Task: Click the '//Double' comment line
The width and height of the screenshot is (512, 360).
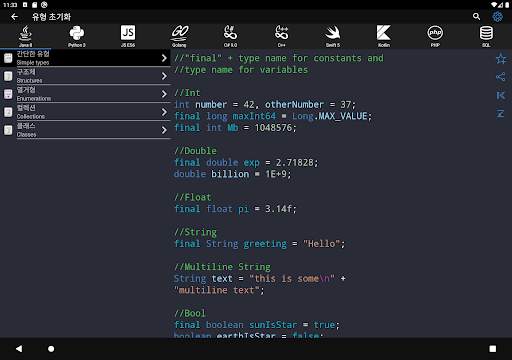Action: 195,151
